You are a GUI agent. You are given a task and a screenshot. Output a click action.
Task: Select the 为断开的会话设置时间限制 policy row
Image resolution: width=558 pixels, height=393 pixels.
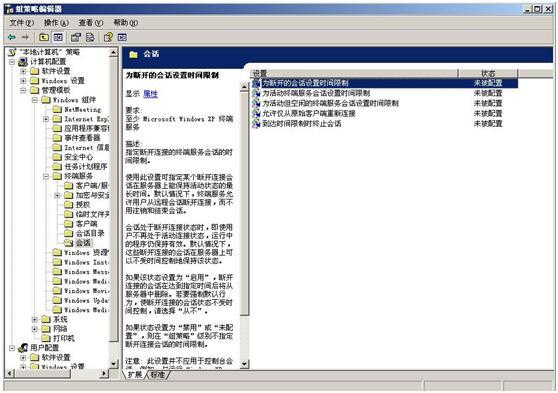click(384, 83)
